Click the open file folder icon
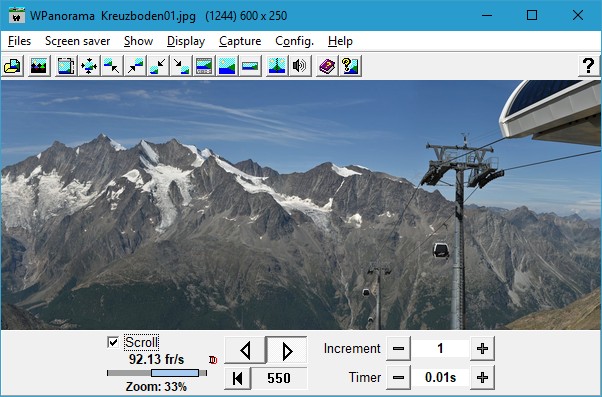The image size is (602, 397). (13, 66)
